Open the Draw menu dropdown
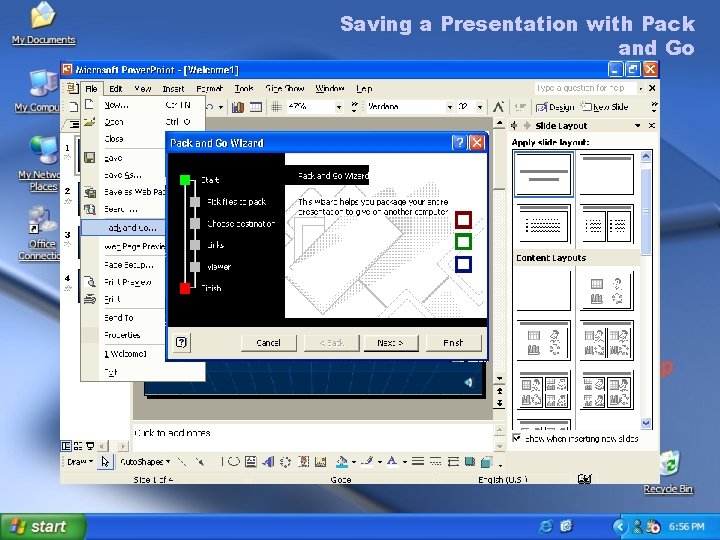The height and width of the screenshot is (540, 720). (x=80, y=461)
